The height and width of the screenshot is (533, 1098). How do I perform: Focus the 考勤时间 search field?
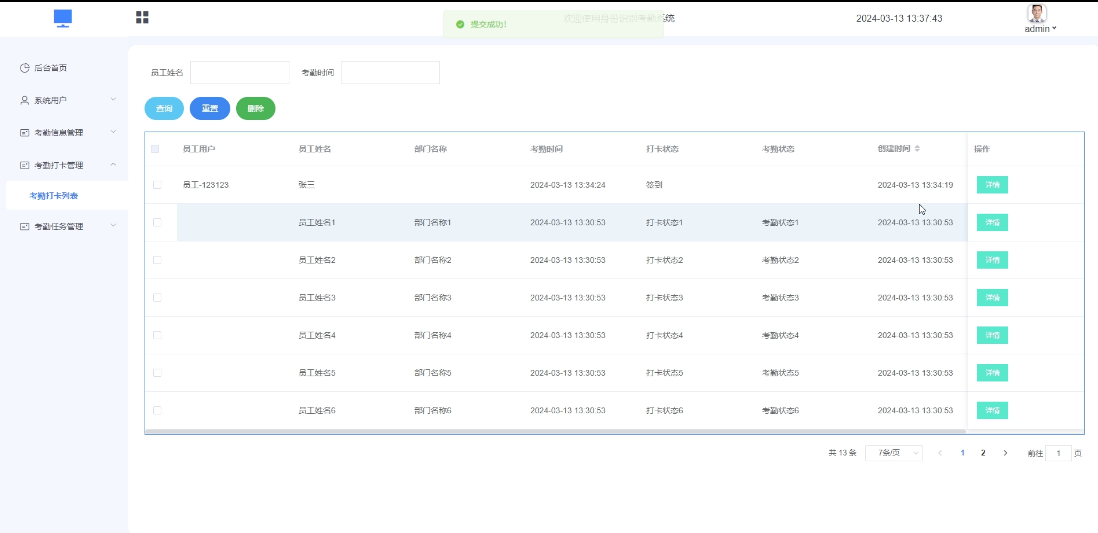point(390,72)
